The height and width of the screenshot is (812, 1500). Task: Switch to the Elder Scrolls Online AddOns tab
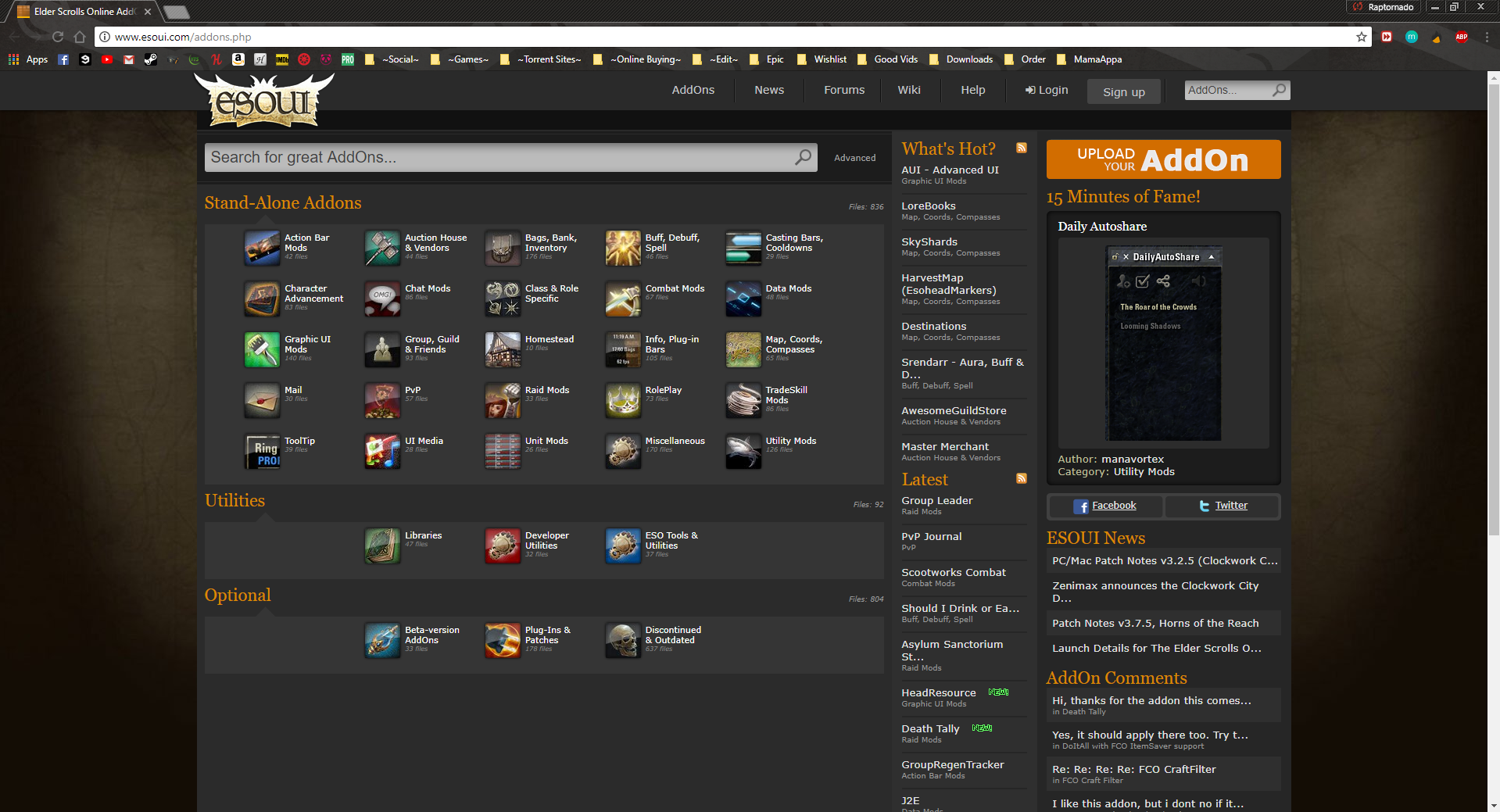point(84,12)
